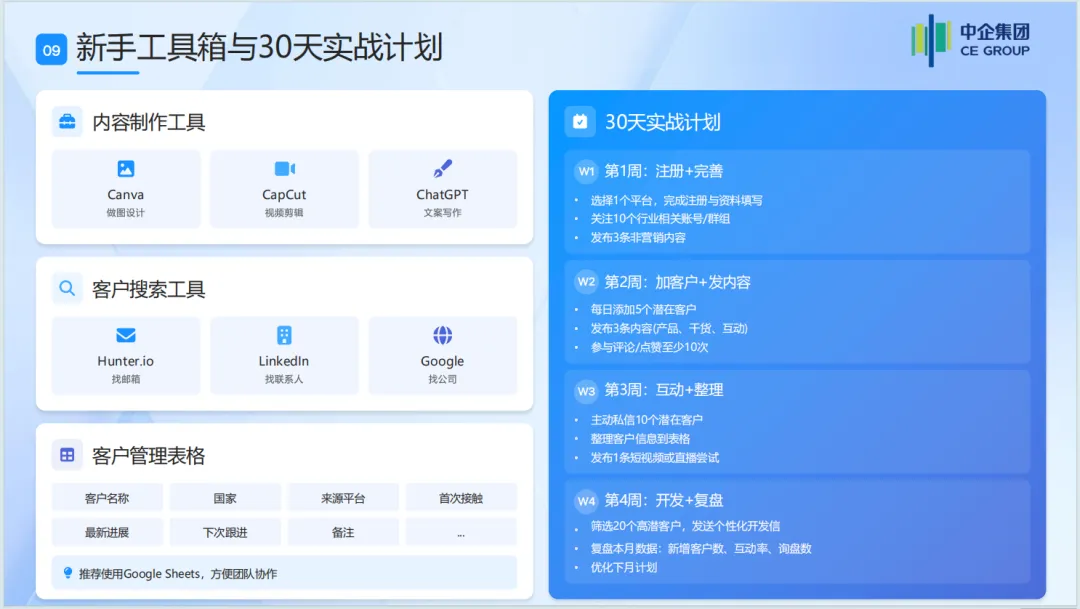The width and height of the screenshot is (1080, 609).
Task: Click the table icon beside 客户管理表格
Action: coord(67,453)
